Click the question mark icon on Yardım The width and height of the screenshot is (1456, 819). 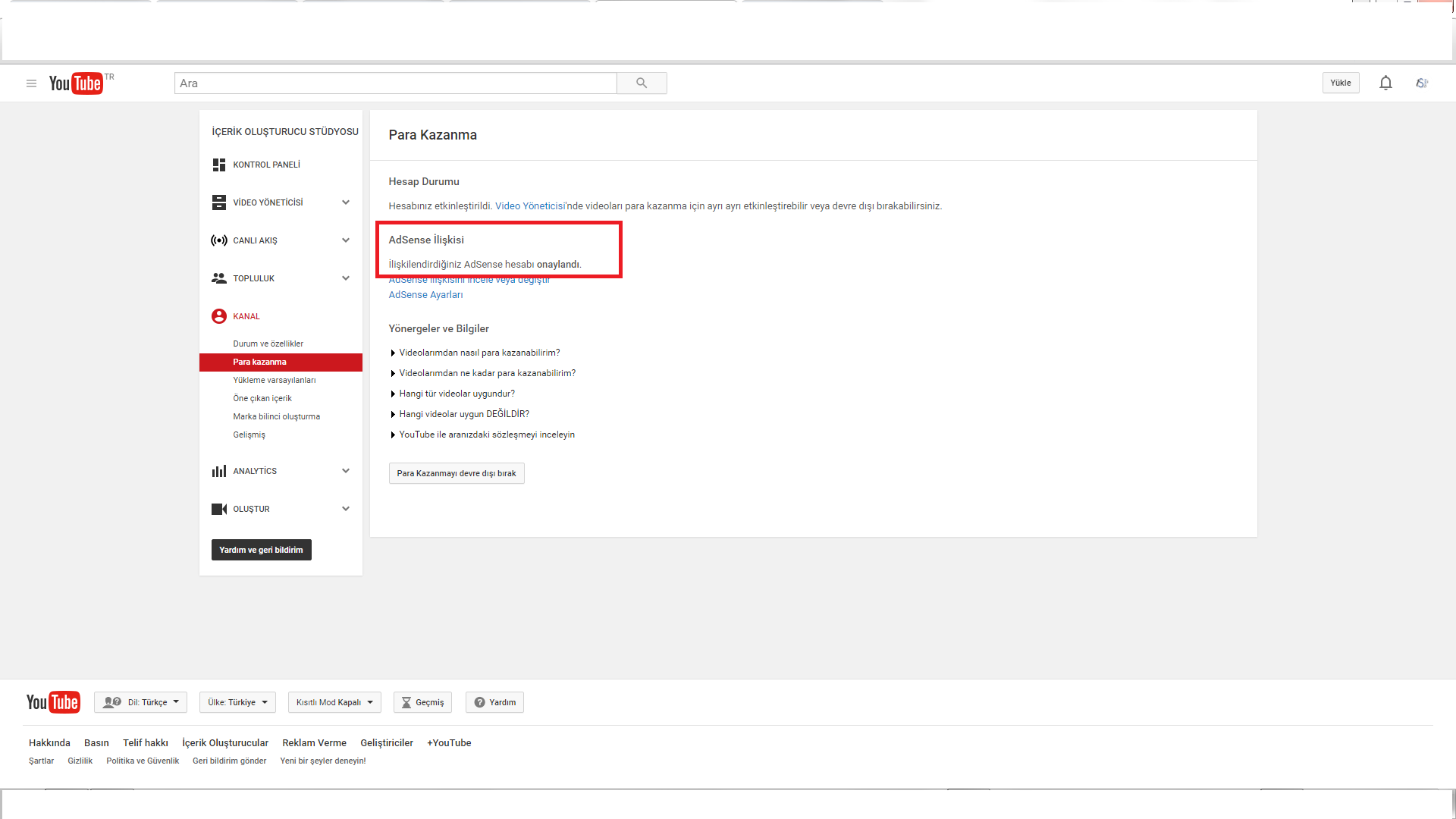point(479,702)
